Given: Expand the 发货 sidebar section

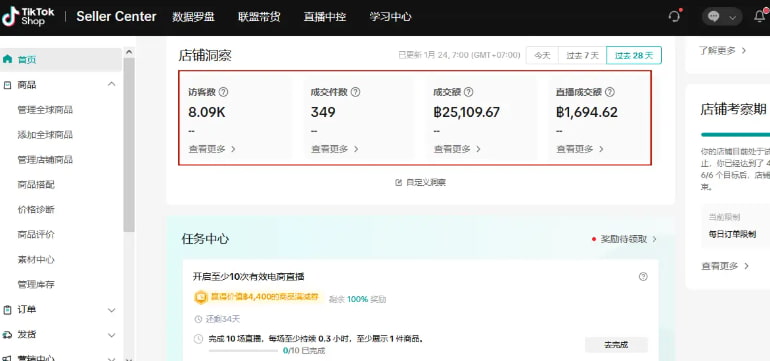Looking at the screenshot, I should click(111, 335).
